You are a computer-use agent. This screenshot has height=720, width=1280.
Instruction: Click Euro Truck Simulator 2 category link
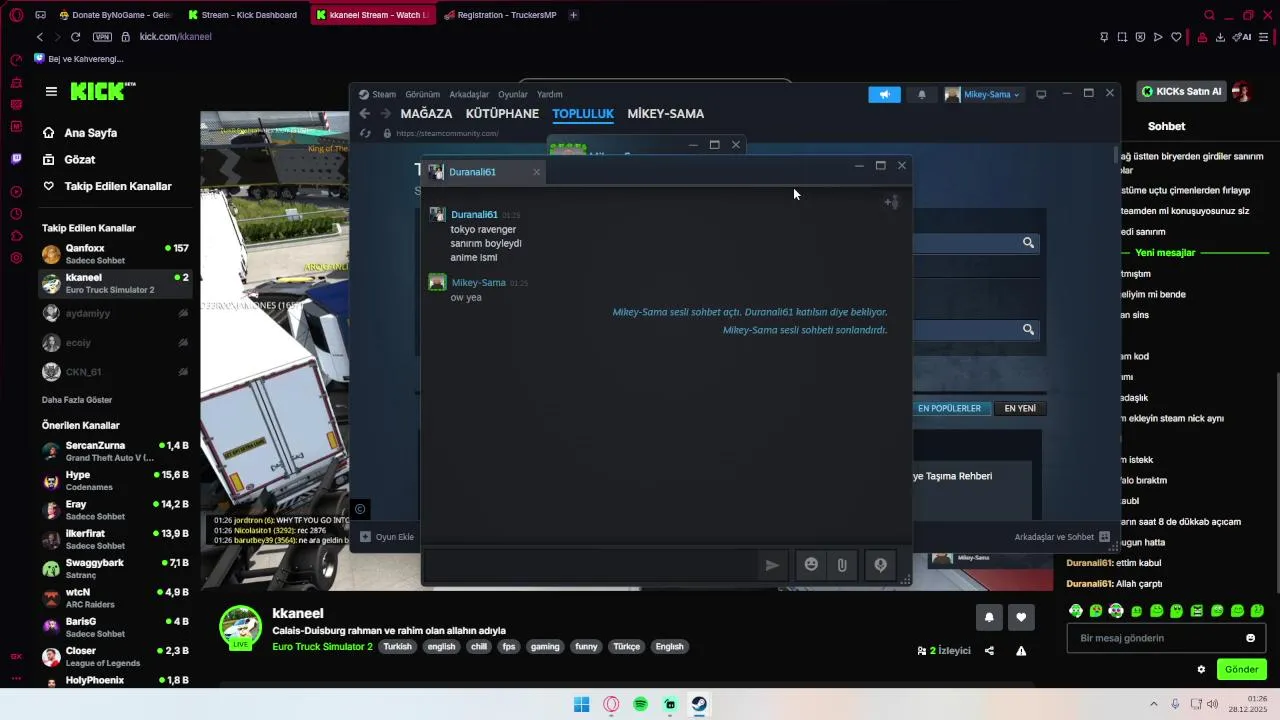(322, 647)
